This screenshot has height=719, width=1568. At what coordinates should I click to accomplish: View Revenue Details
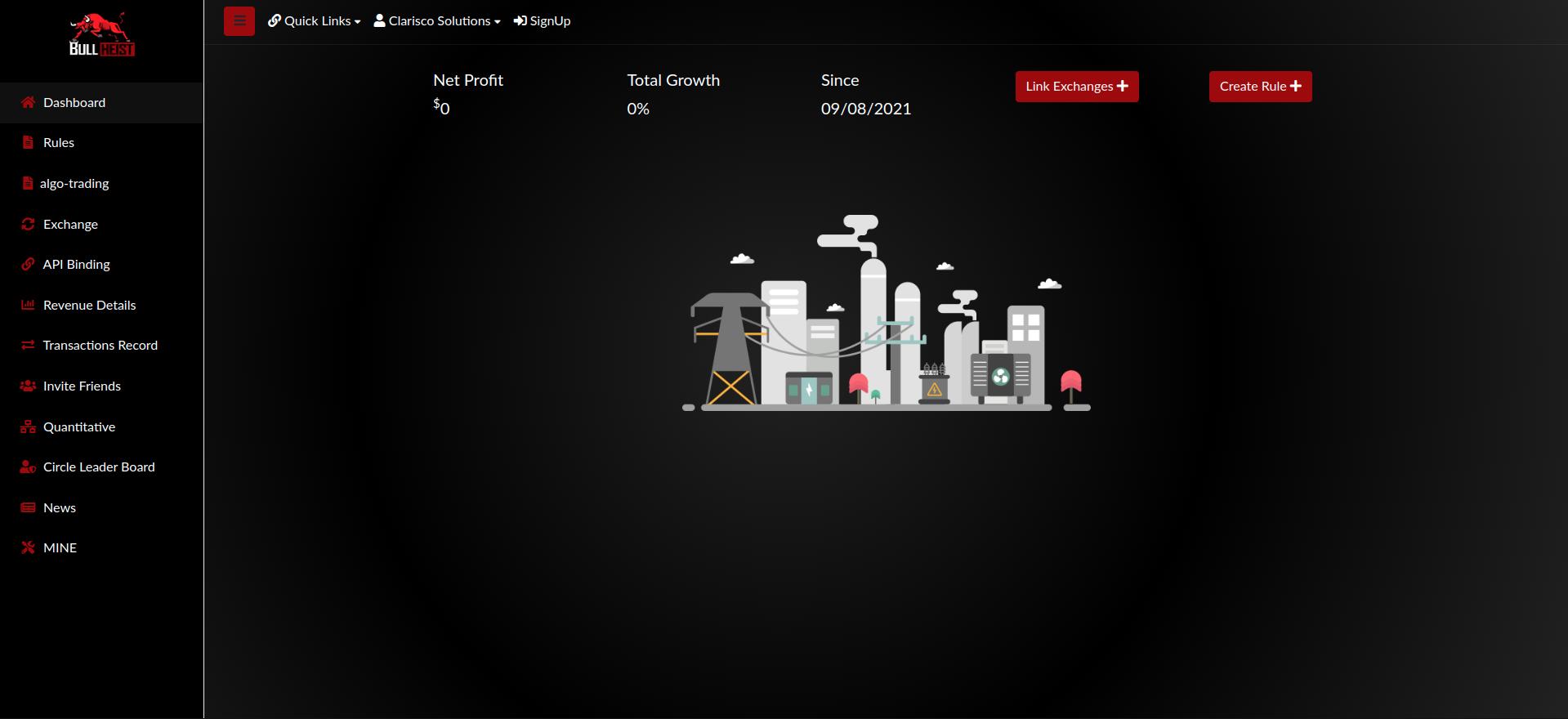101,306
